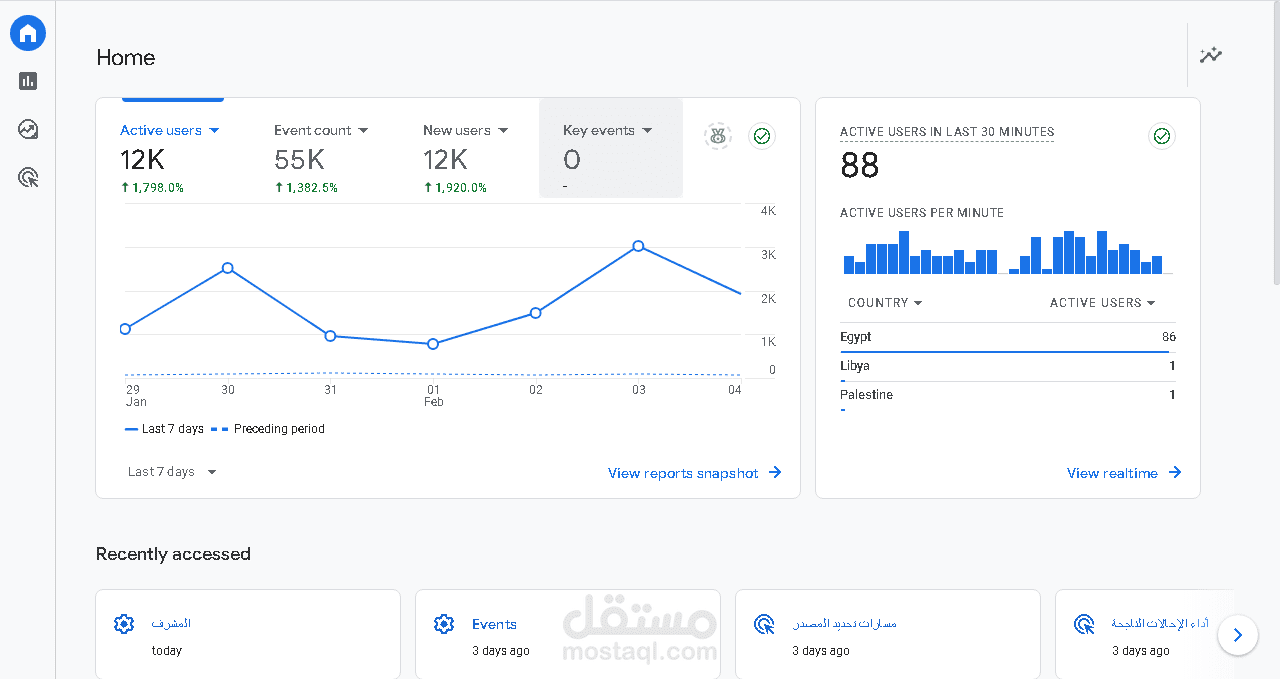Open the Reports bar chart icon
This screenshot has height=679, width=1280.
[28, 81]
